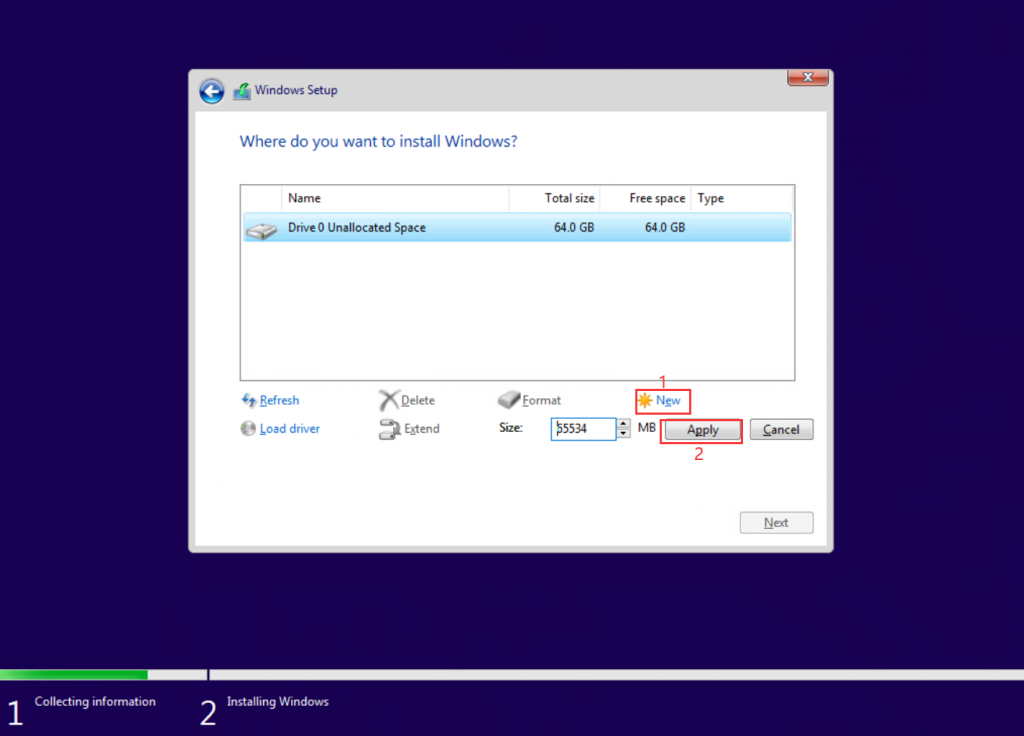This screenshot has width=1024, height=736.
Task: Click the Refresh arrows icon
Action: click(x=249, y=400)
